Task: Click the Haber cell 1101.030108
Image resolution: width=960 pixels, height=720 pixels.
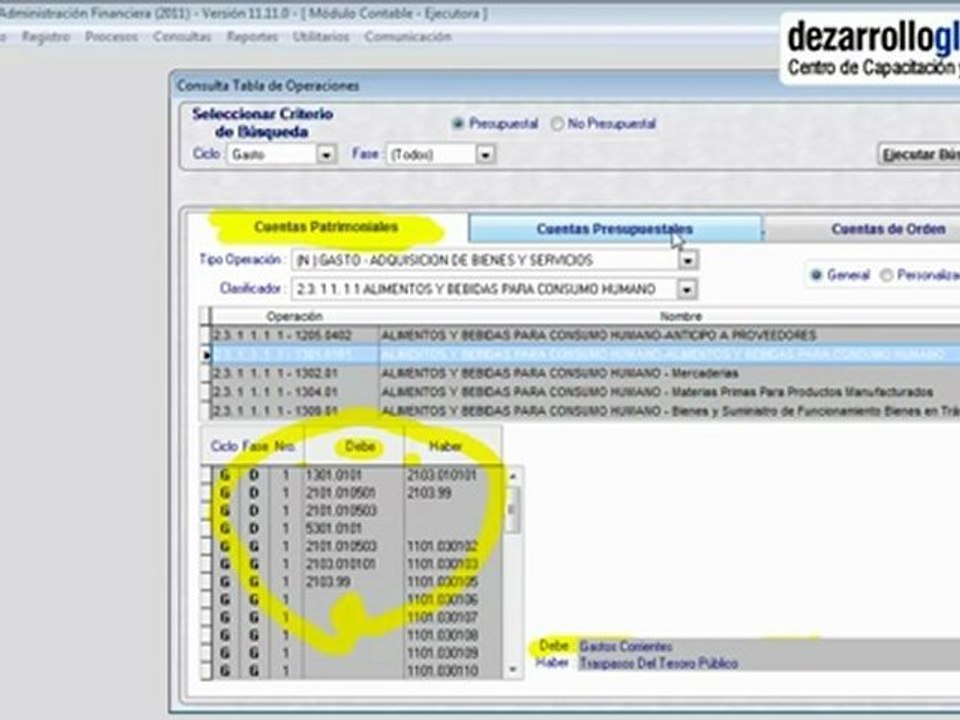Action: pos(453,635)
